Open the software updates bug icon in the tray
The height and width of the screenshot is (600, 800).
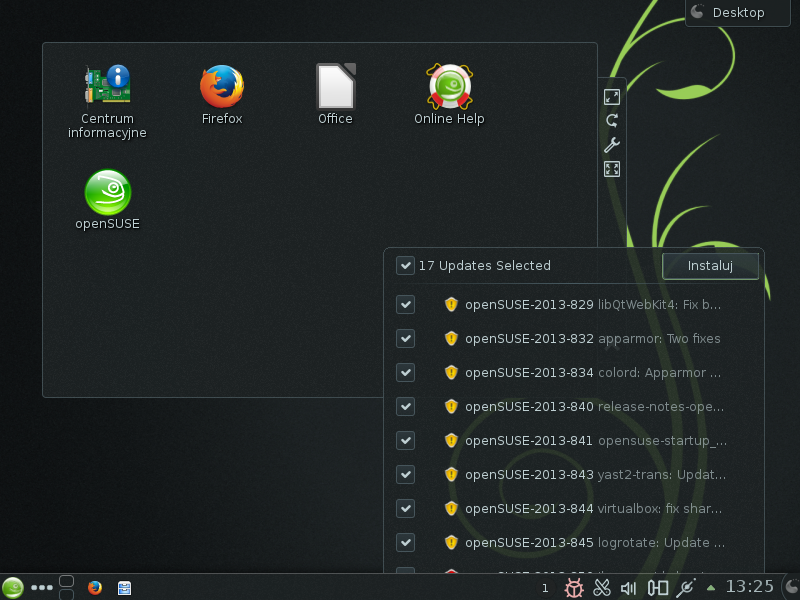tap(574, 588)
